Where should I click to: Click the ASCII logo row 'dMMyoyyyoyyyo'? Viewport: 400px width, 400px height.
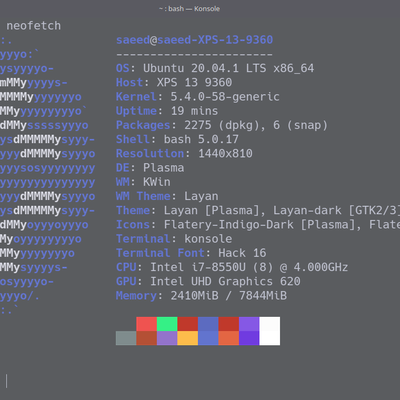(44, 225)
